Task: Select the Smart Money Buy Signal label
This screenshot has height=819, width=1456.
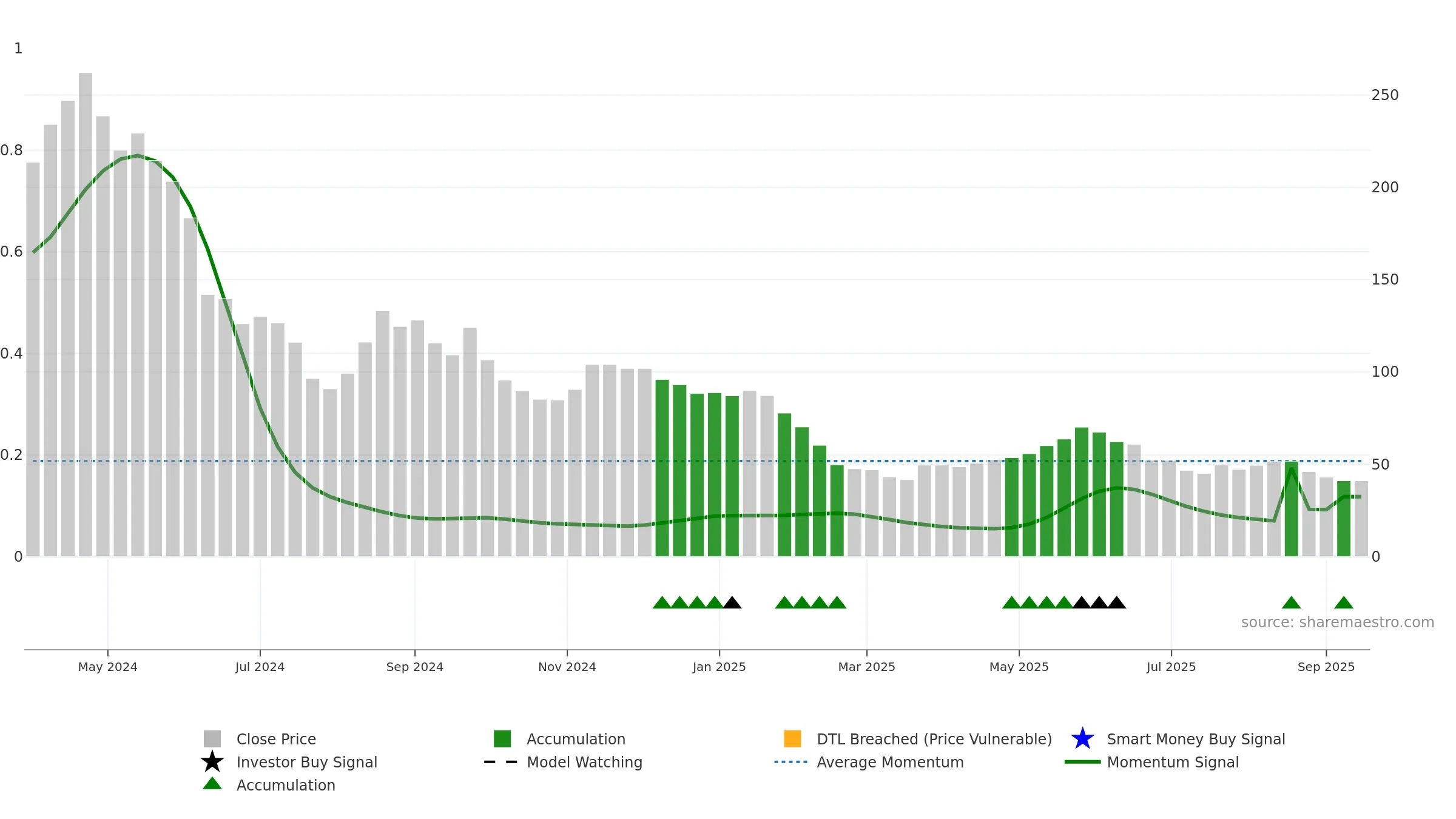Action: (x=1196, y=739)
